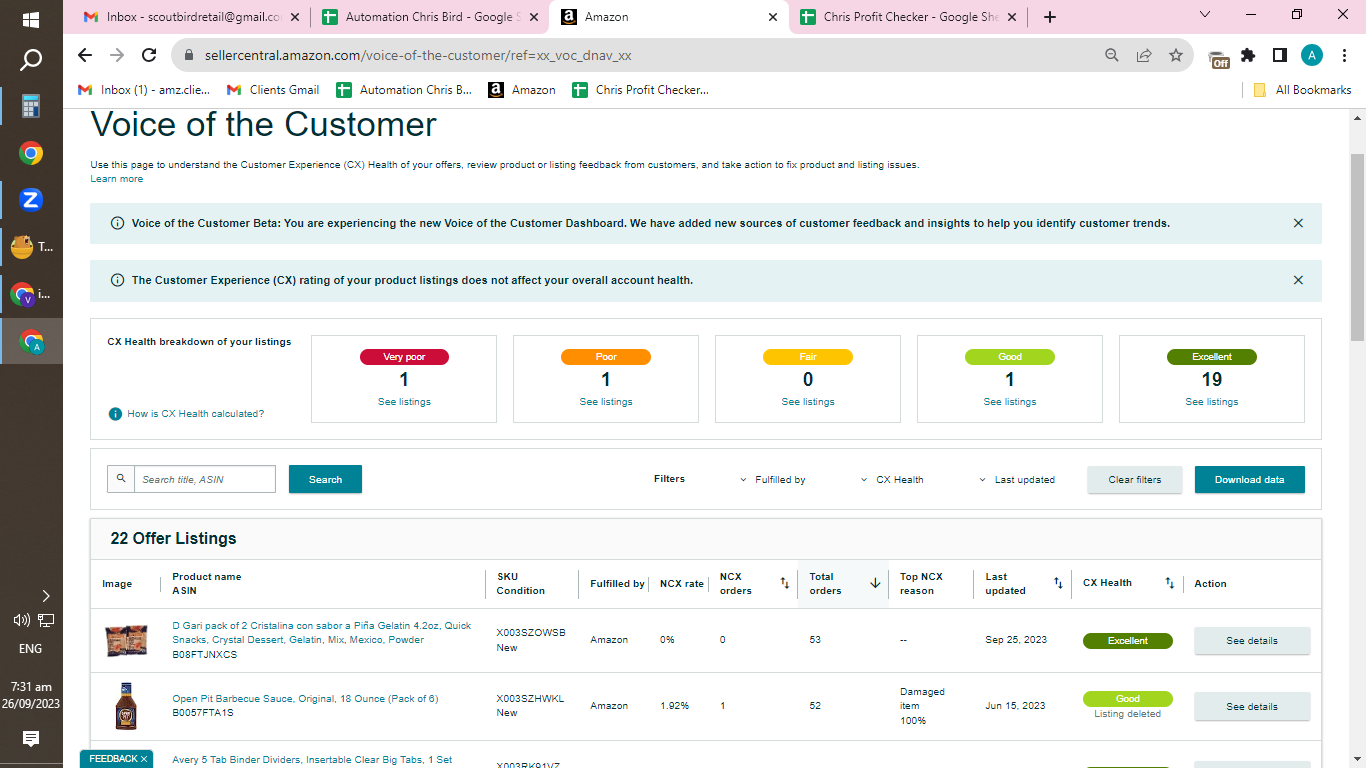Open the All Bookmarks folder

click(1302, 90)
